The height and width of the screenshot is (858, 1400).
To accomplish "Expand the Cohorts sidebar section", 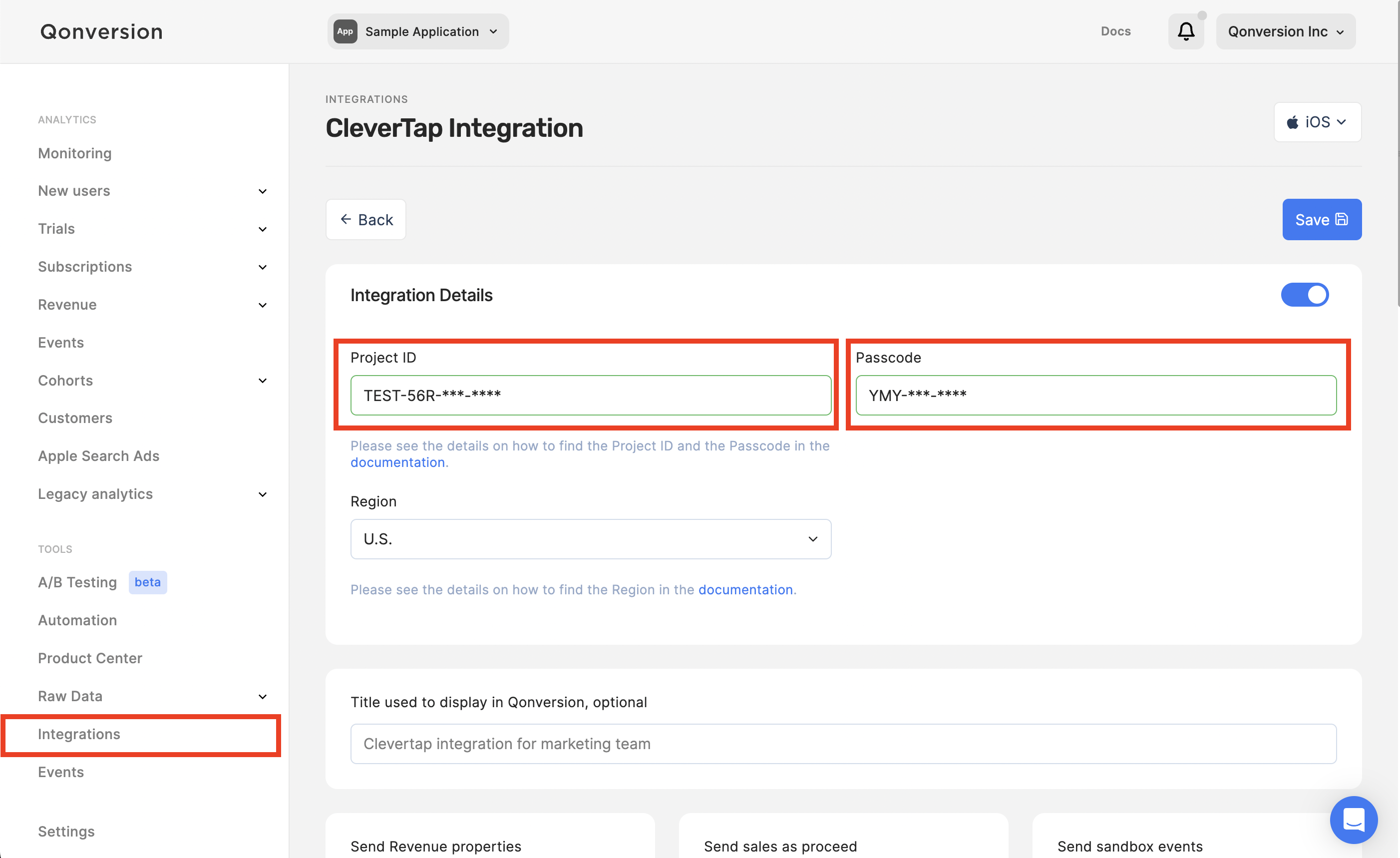I will pyautogui.click(x=263, y=381).
